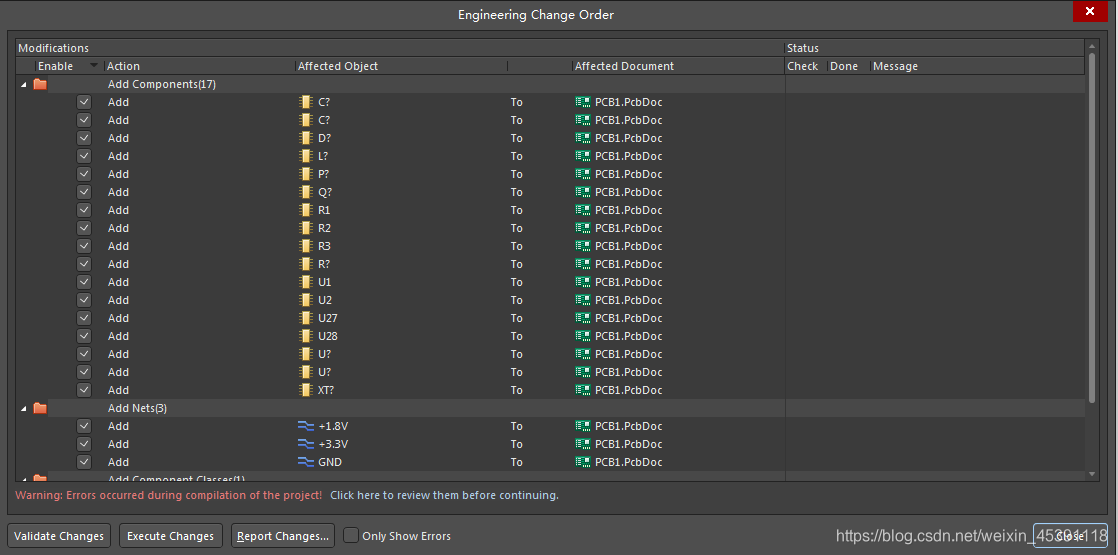The image size is (1118, 555).
Task: Uncheck the Enable box for D?
Action: tap(84, 138)
